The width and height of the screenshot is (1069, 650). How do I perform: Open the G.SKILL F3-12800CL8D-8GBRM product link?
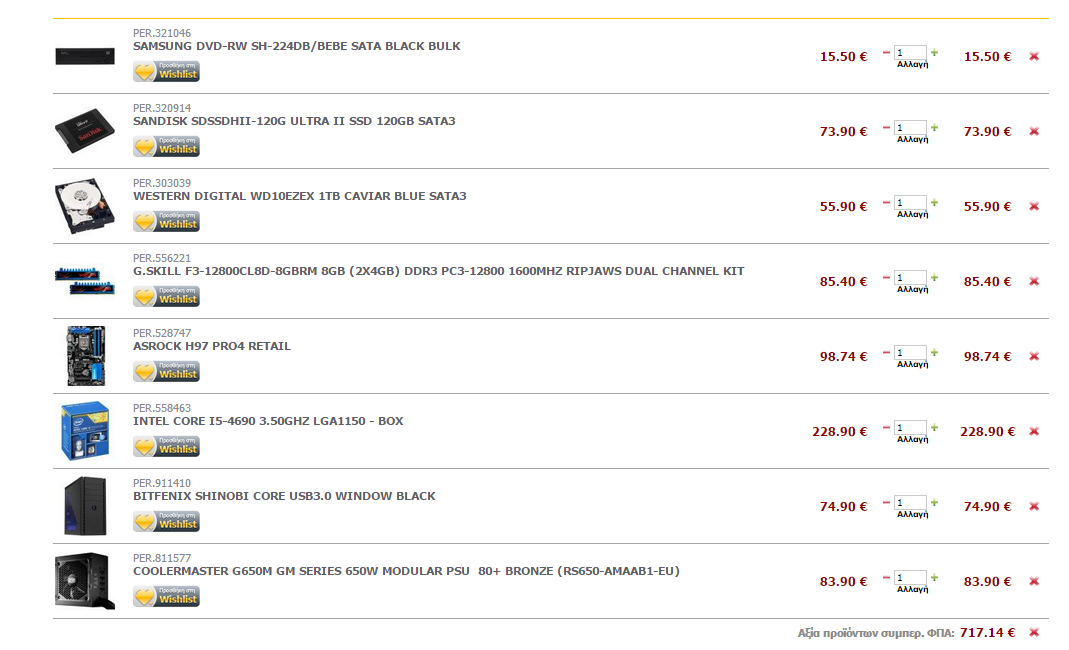tap(438, 271)
